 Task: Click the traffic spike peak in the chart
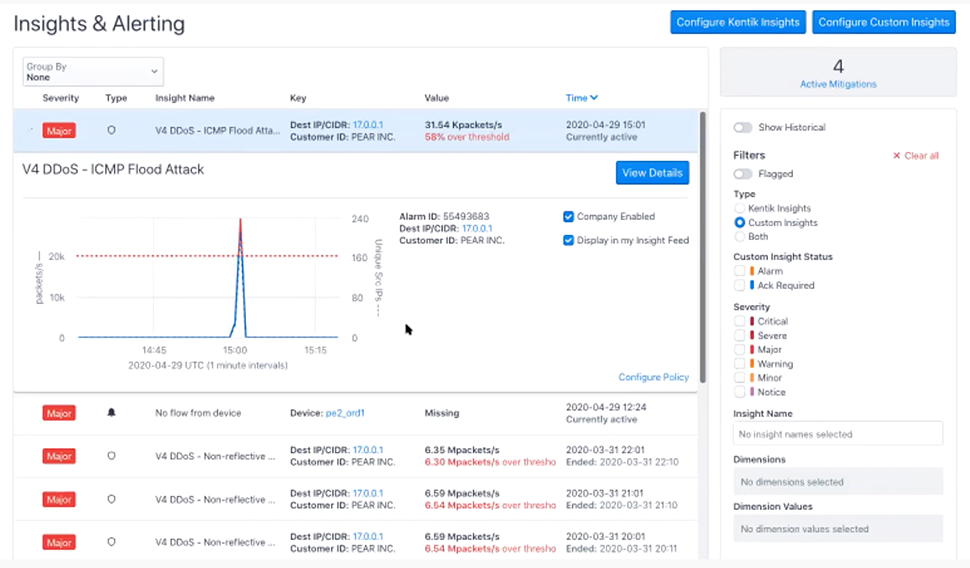[241, 220]
